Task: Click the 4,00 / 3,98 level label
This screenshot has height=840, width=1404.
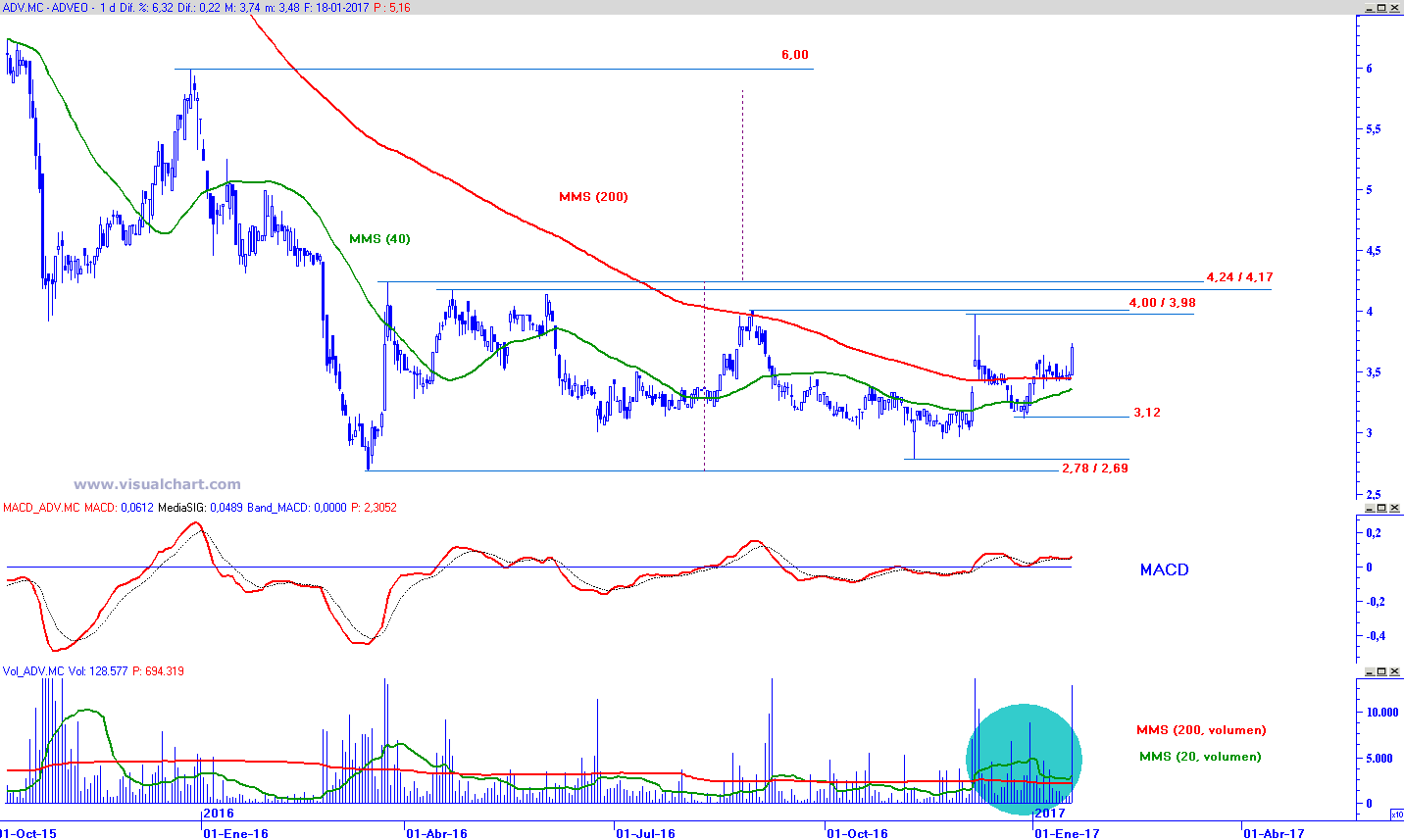Action: tap(1162, 303)
